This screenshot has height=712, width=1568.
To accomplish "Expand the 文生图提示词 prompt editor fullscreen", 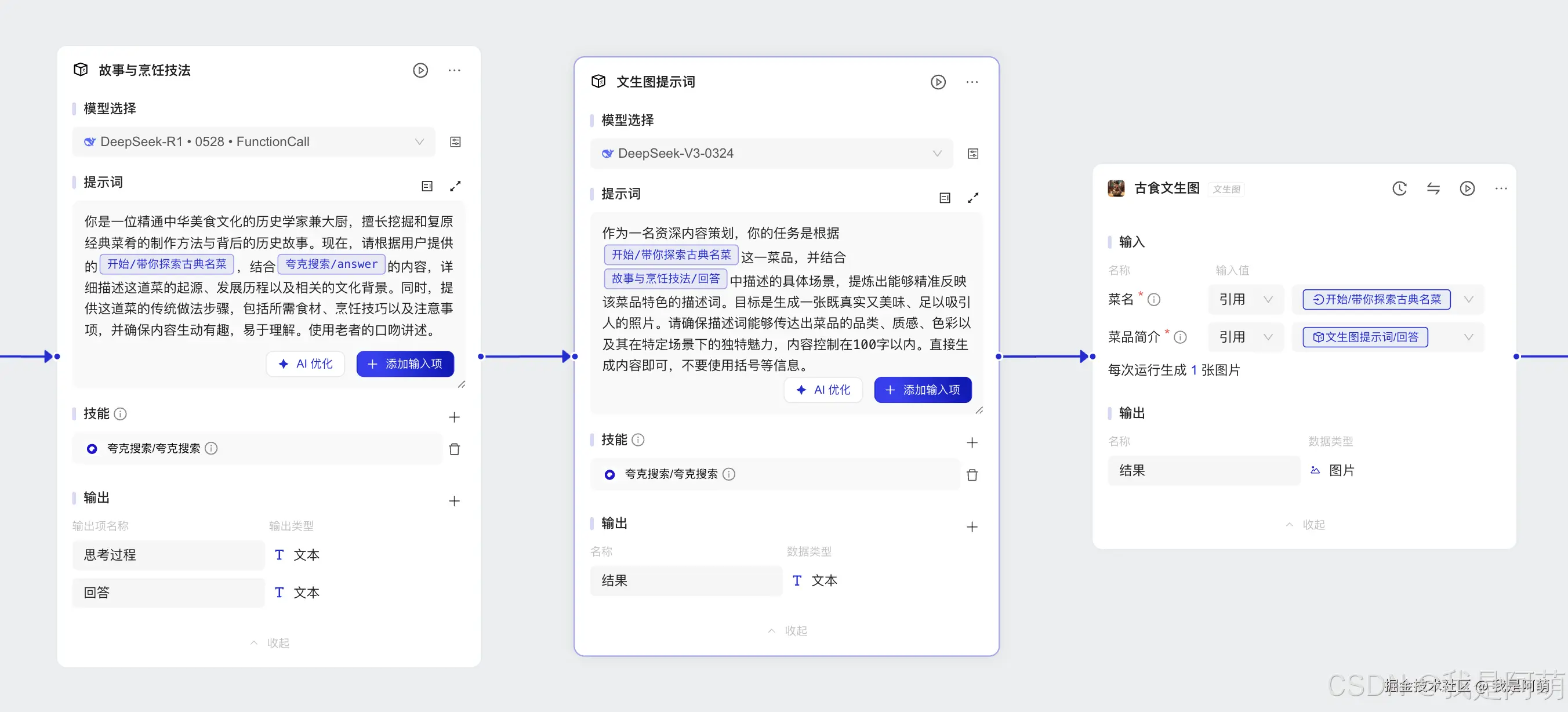I will pyautogui.click(x=972, y=198).
